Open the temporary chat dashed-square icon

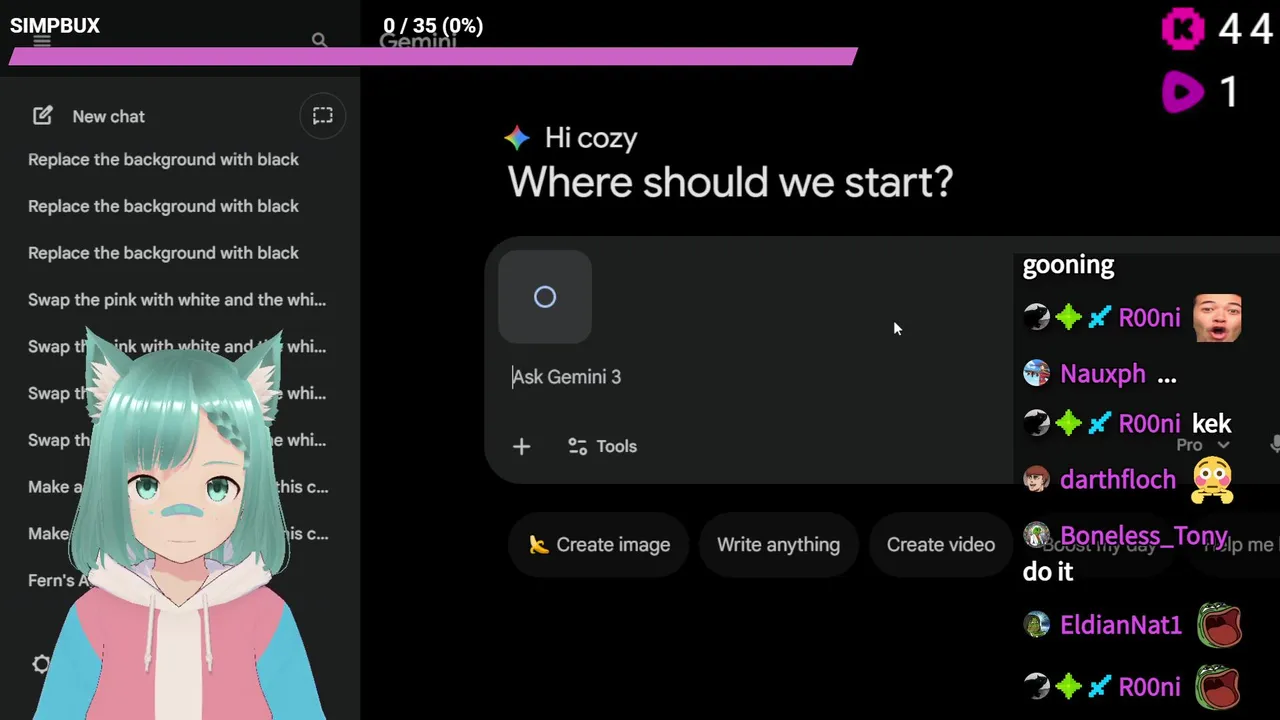point(323,116)
